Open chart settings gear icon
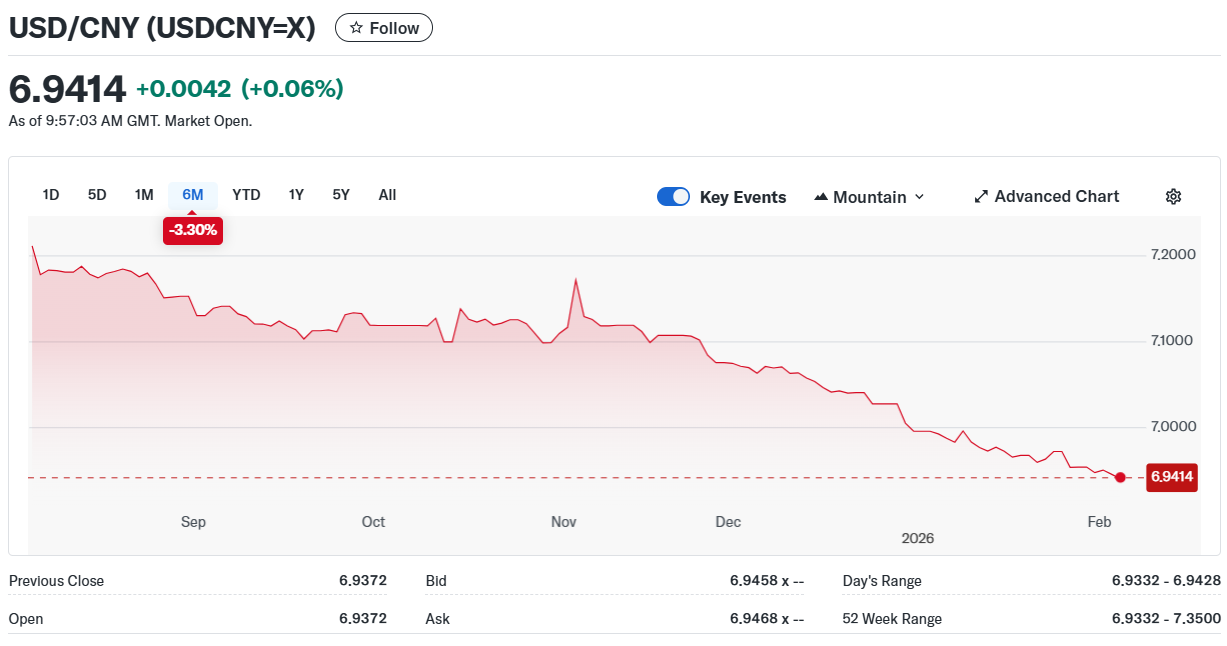This screenshot has width=1227, height=646. tap(1173, 197)
